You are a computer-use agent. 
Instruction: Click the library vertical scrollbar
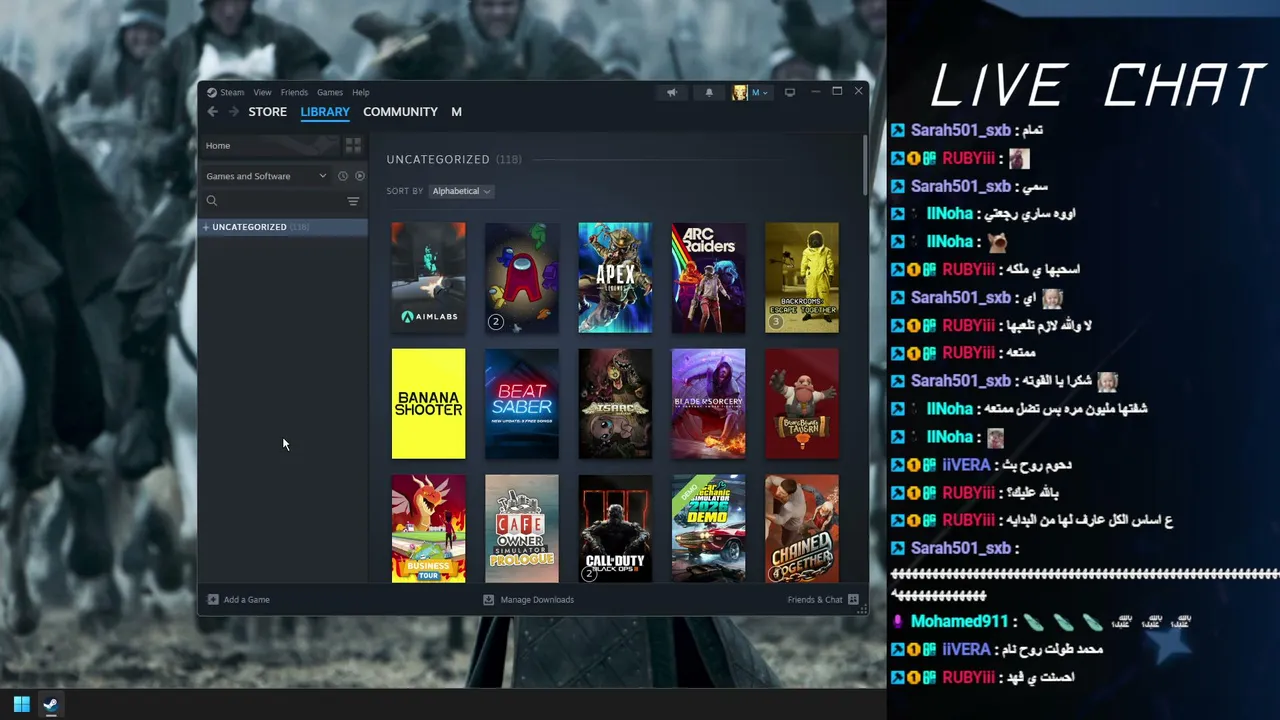coord(865,165)
